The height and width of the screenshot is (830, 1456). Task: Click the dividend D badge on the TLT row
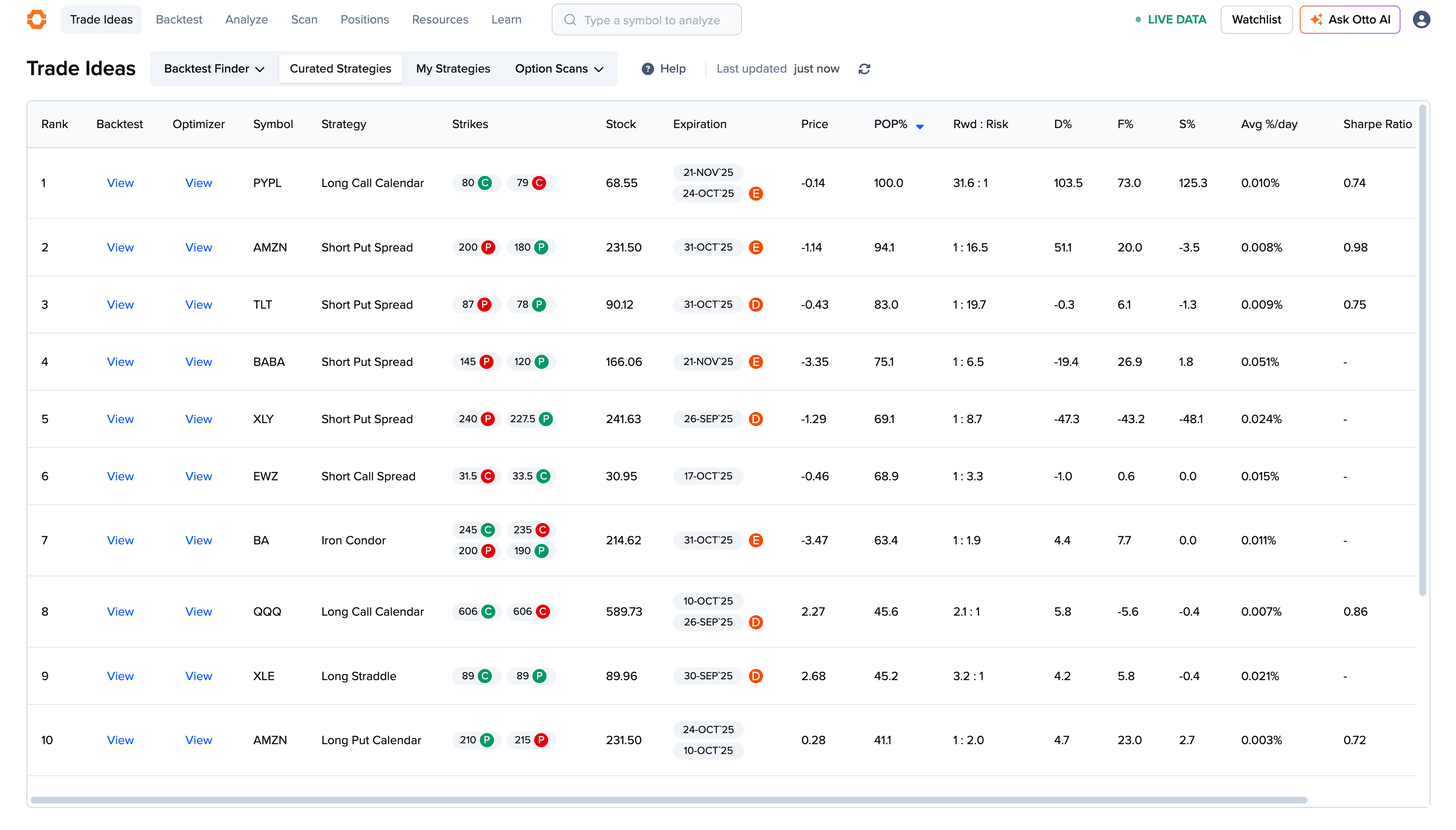(755, 305)
